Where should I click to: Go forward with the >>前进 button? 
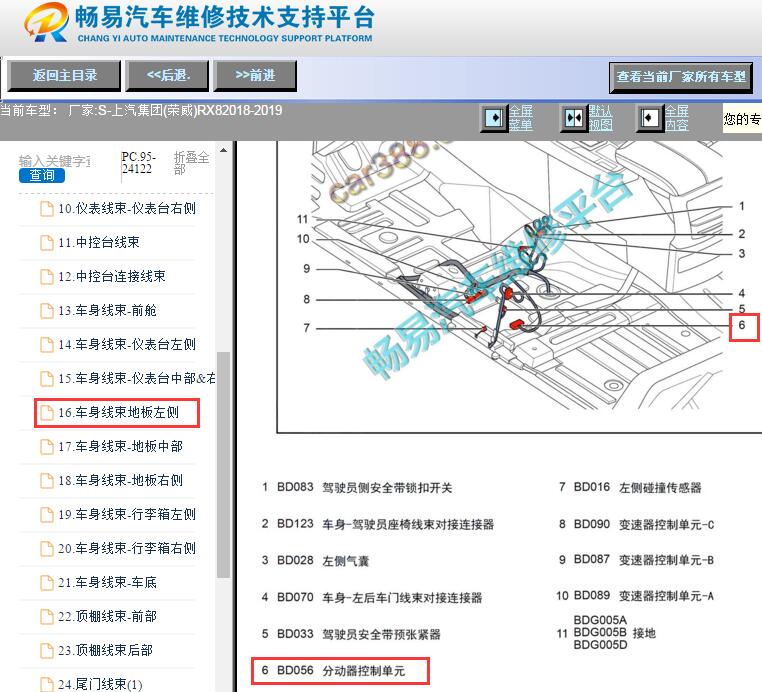[255, 75]
